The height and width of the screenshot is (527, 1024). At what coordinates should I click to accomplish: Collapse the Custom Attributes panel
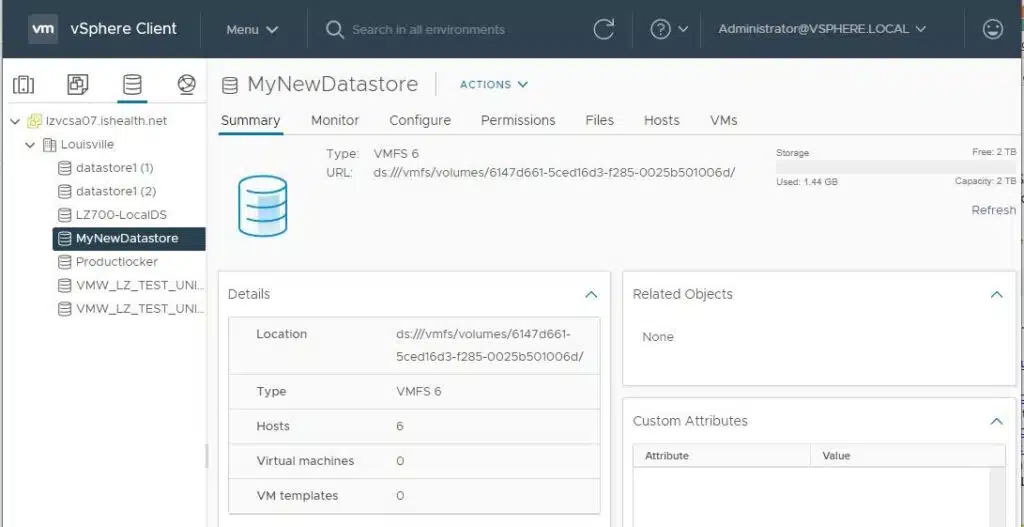[997, 421]
